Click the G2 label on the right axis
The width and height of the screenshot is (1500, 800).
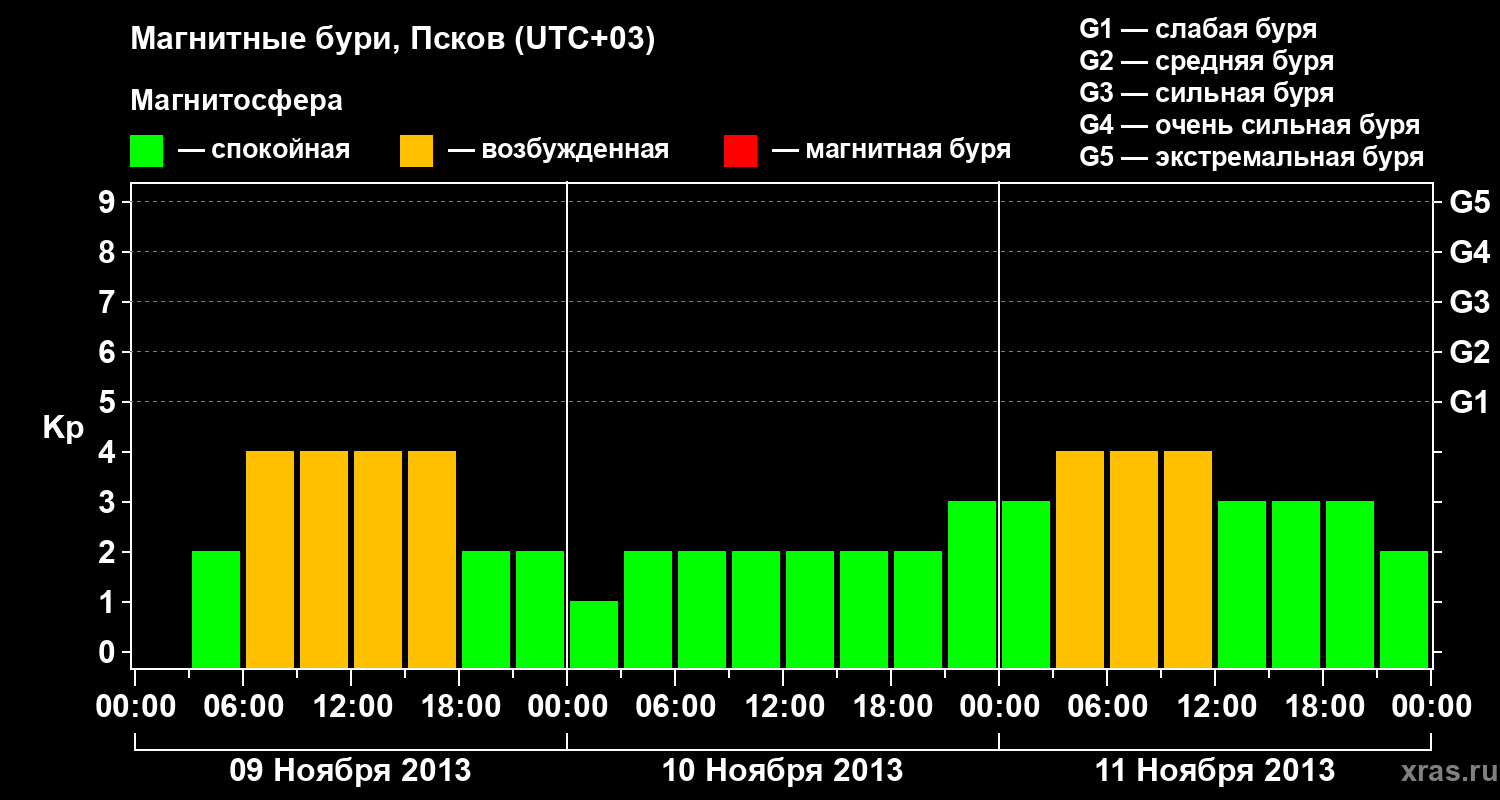(x=1469, y=352)
